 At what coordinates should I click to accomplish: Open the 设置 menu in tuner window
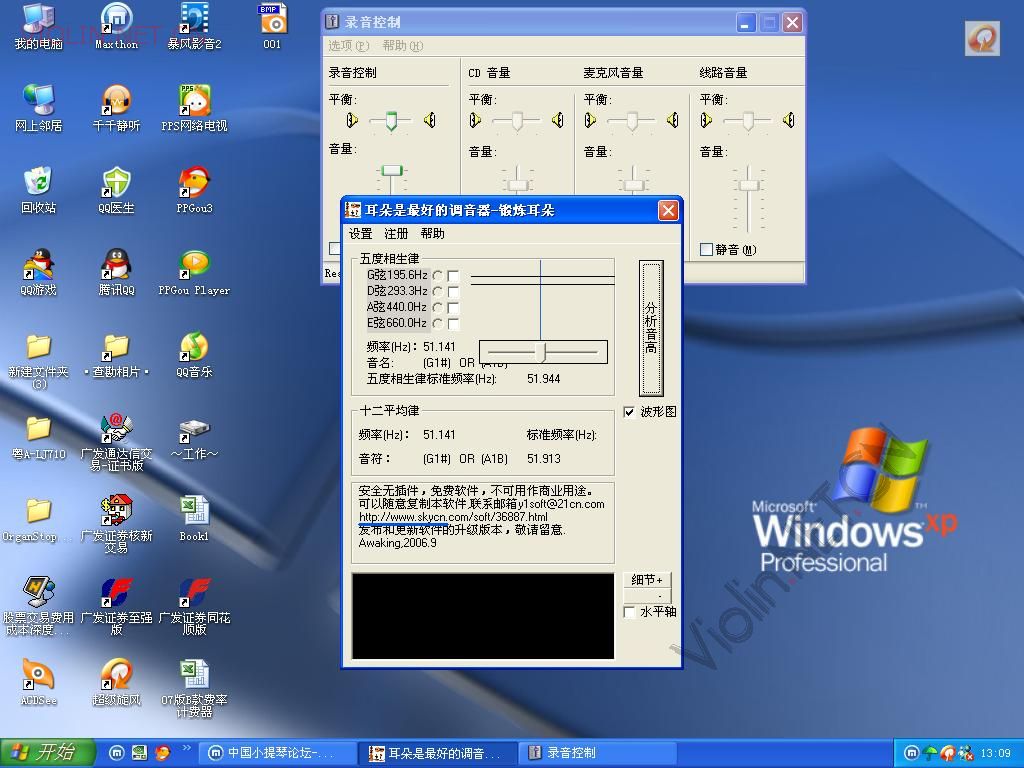(360, 234)
